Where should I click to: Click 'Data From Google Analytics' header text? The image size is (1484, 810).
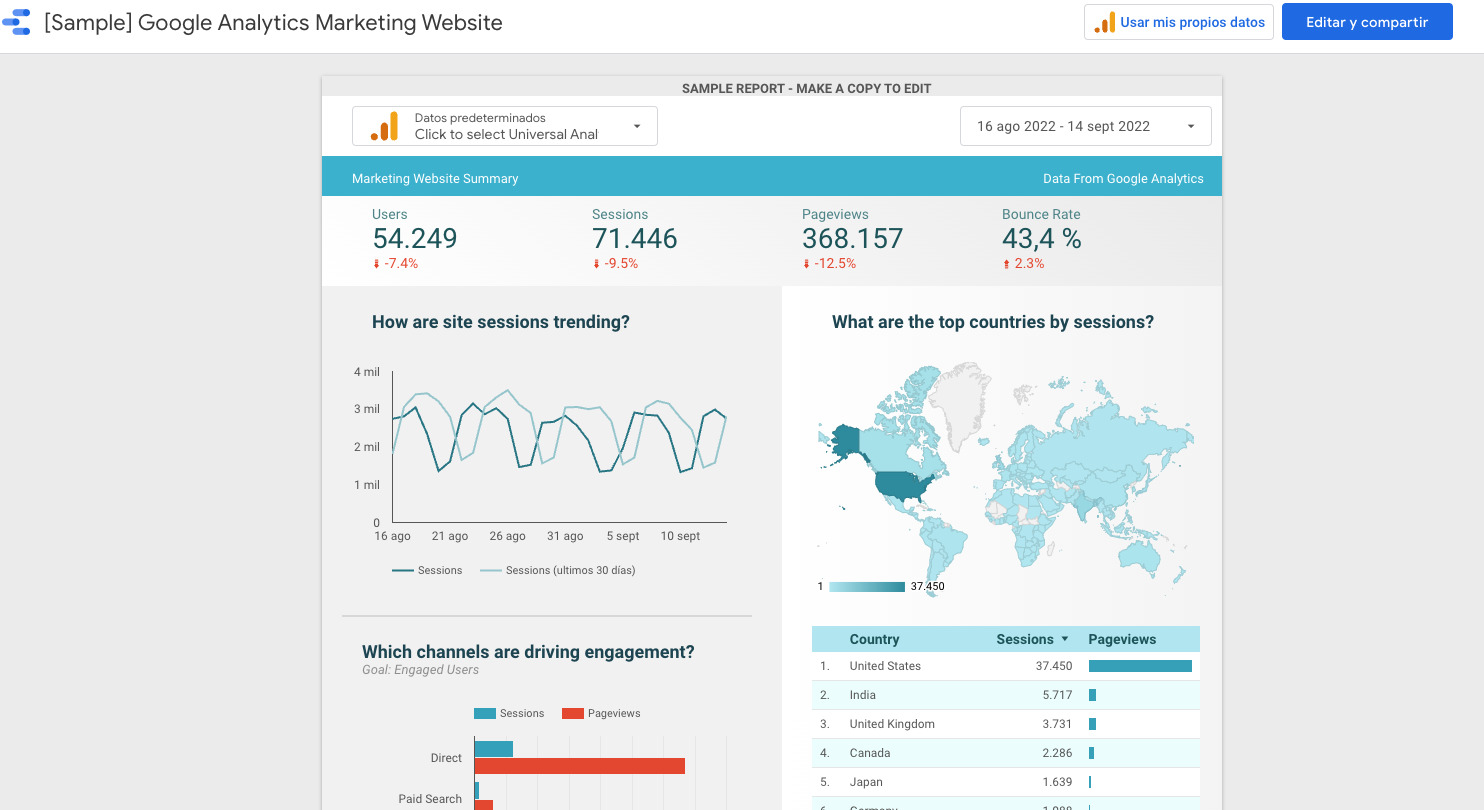pyautogui.click(x=1123, y=179)
